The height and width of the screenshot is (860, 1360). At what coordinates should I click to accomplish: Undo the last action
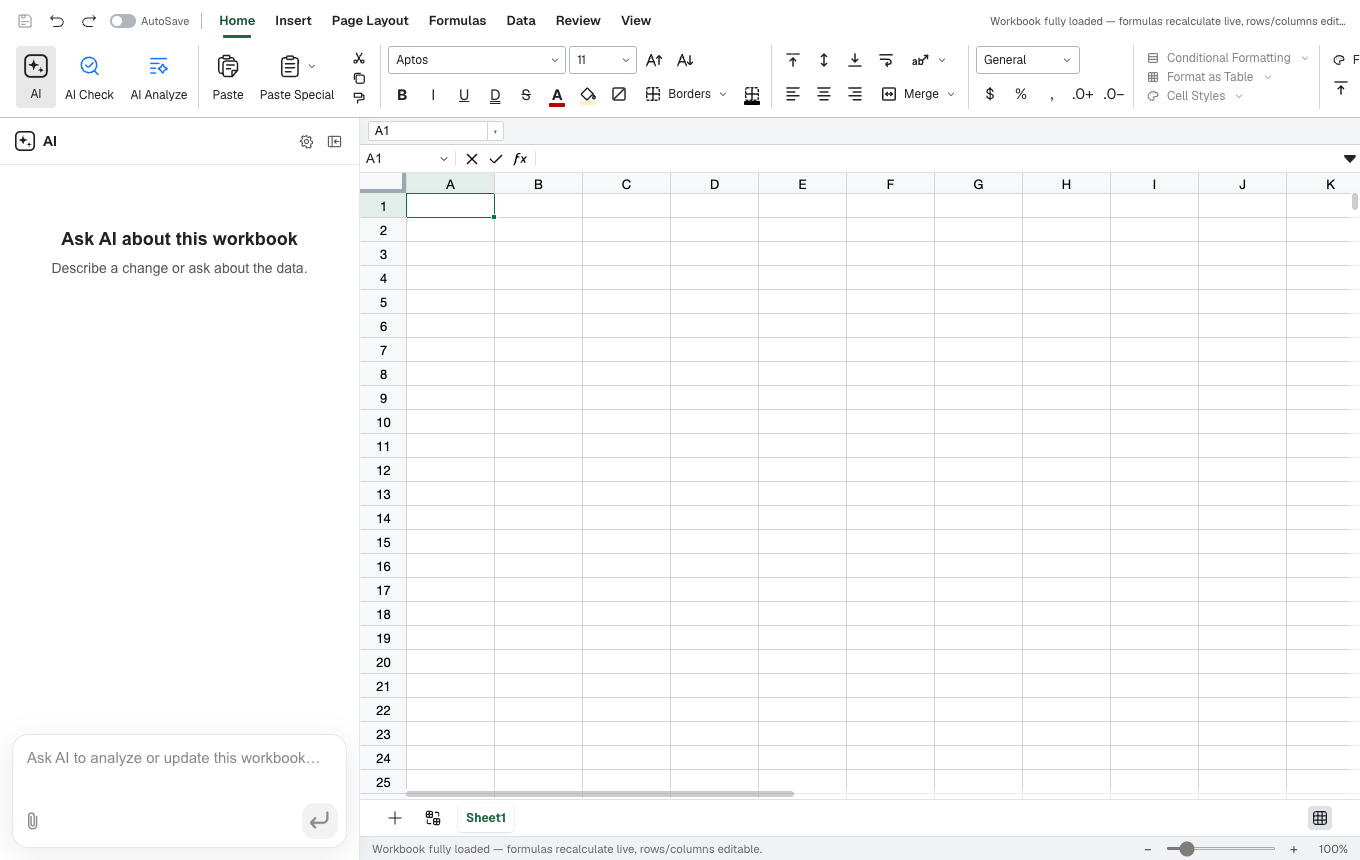coord(57,21)
